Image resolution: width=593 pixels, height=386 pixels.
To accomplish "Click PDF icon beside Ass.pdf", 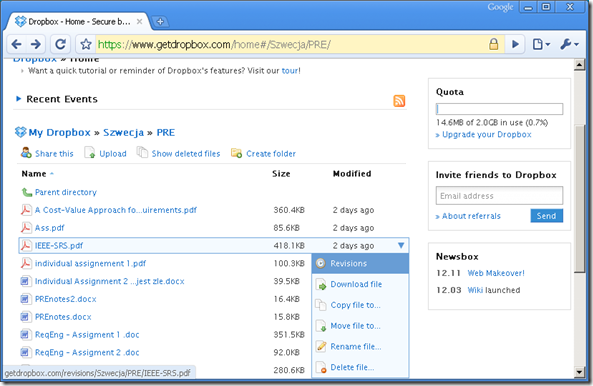I will pyautogui.click(x=26, y=228).
